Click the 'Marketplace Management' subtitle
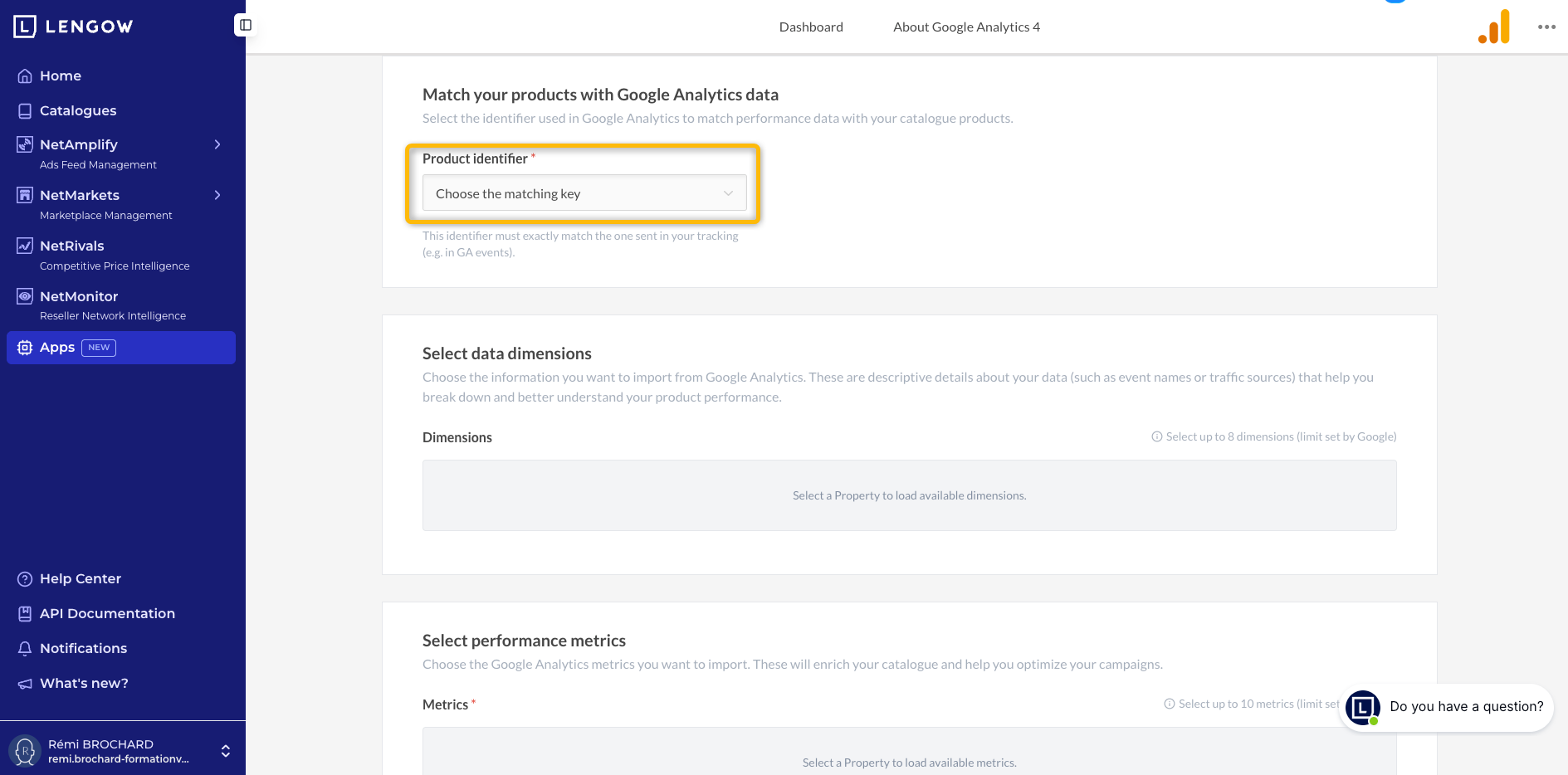Viewport: 1568px width, 775px height. click(106, 216)
